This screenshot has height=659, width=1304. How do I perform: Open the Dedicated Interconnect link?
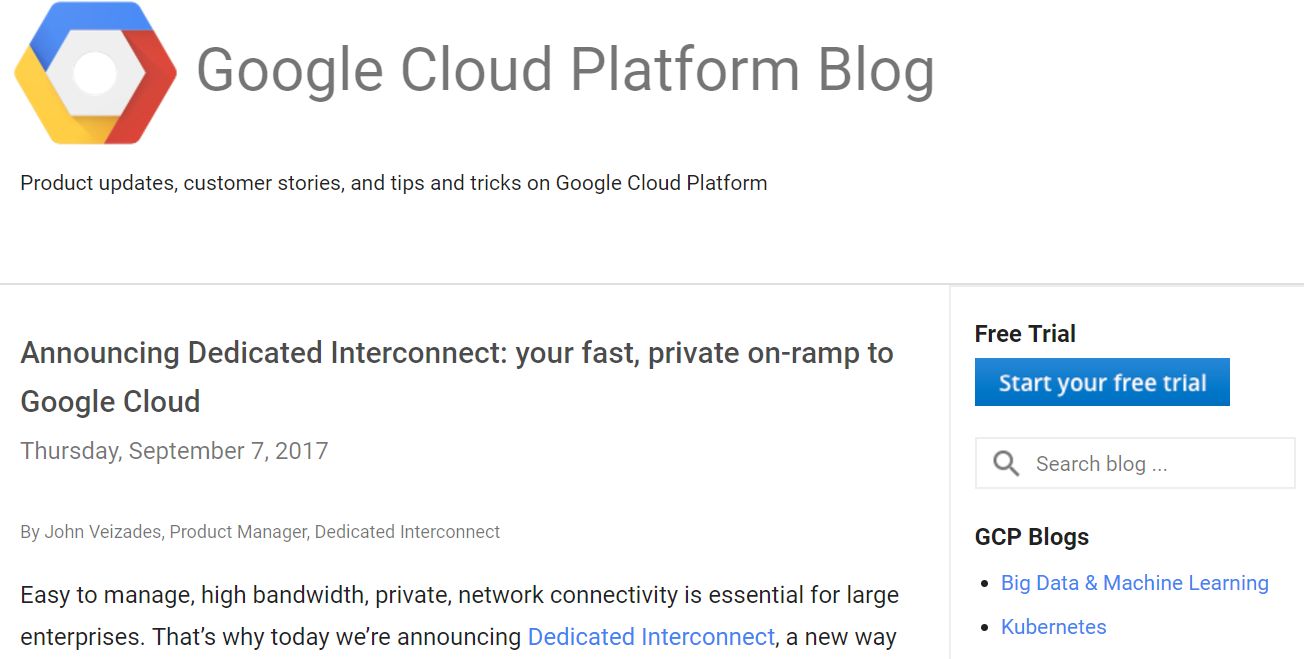(651, 636)
